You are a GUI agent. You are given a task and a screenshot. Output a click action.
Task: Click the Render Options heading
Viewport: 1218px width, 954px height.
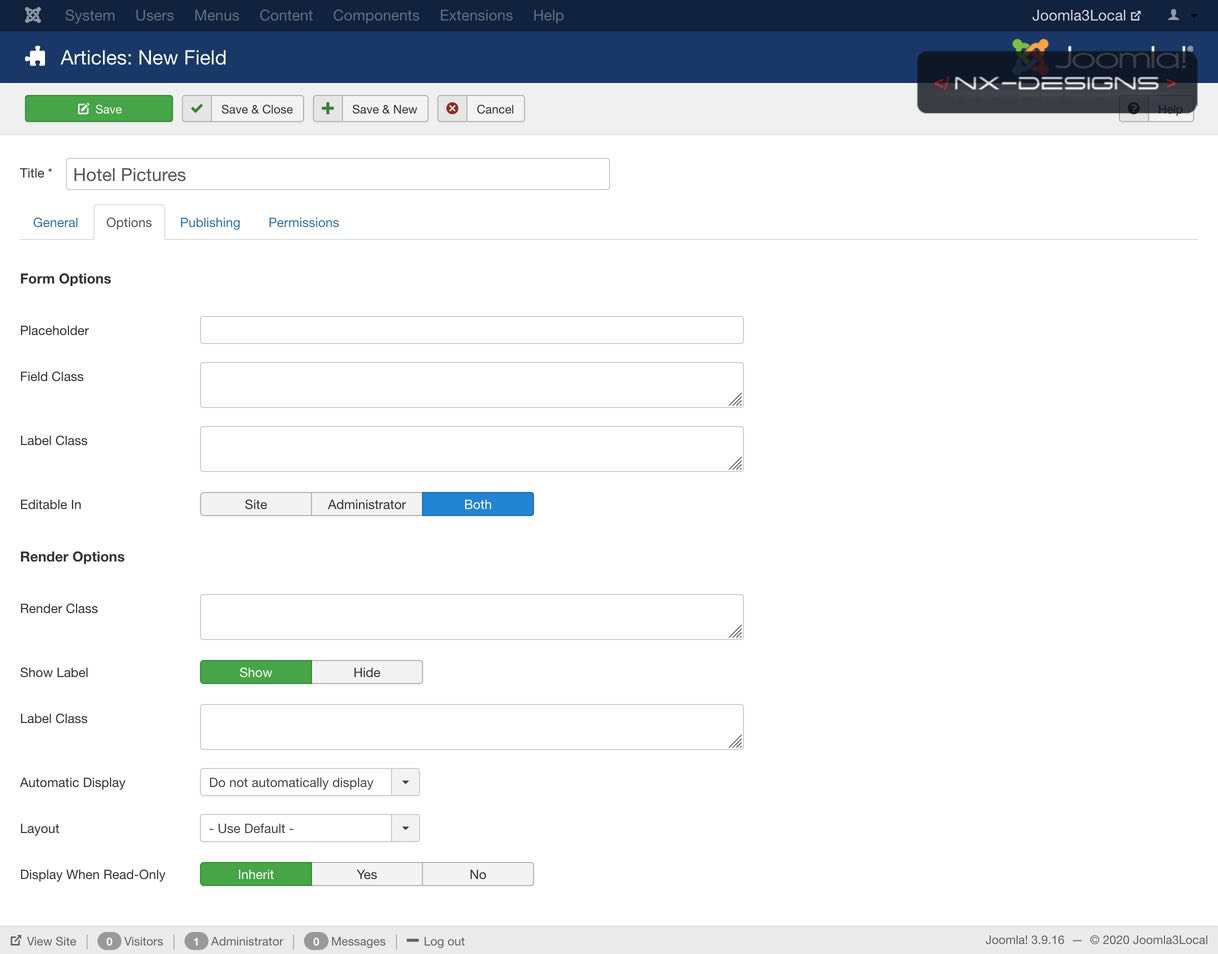tap(72, 556)
